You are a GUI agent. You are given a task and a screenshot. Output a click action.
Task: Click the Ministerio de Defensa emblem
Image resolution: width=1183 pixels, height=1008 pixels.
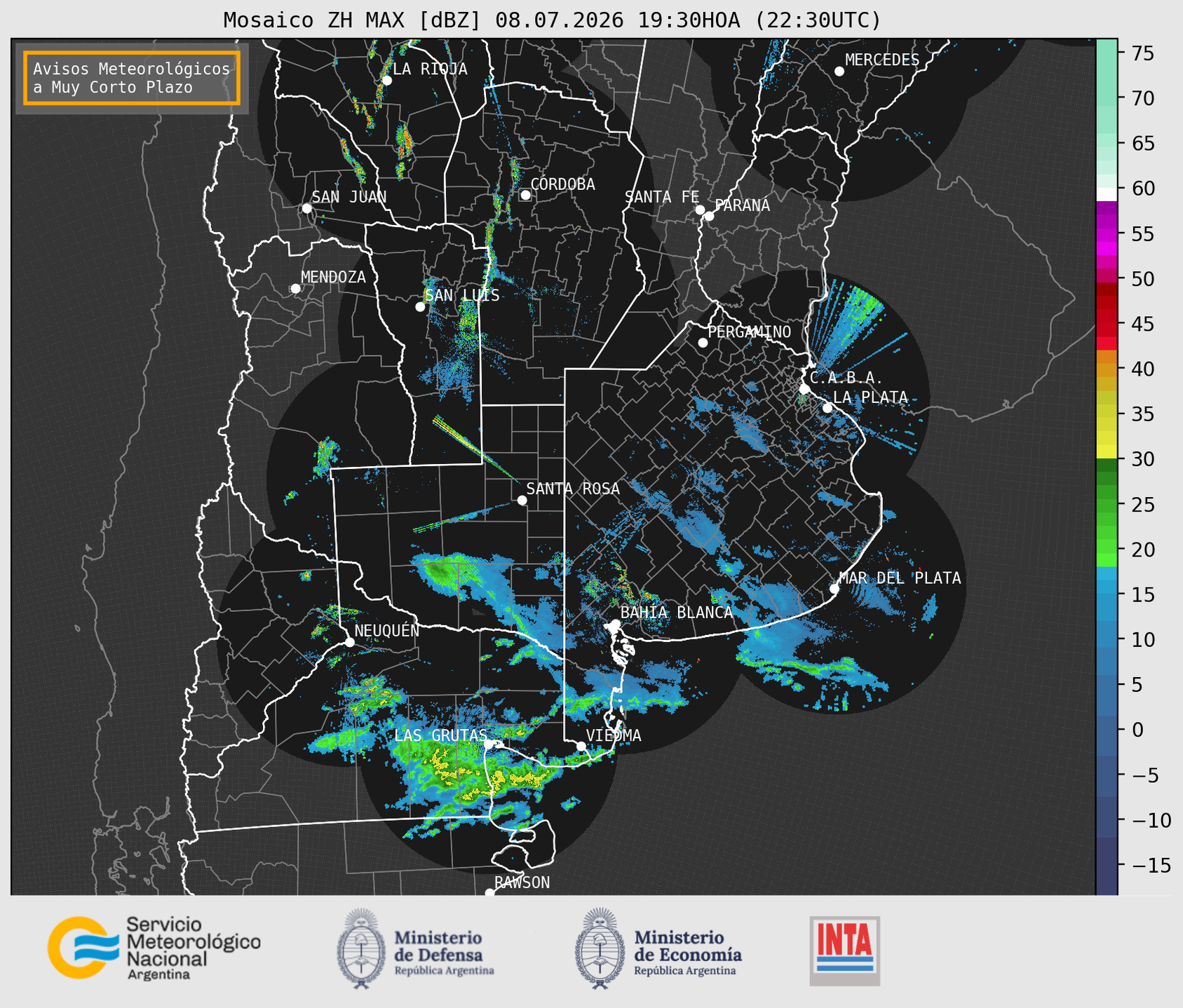click(x=360, y=948)
